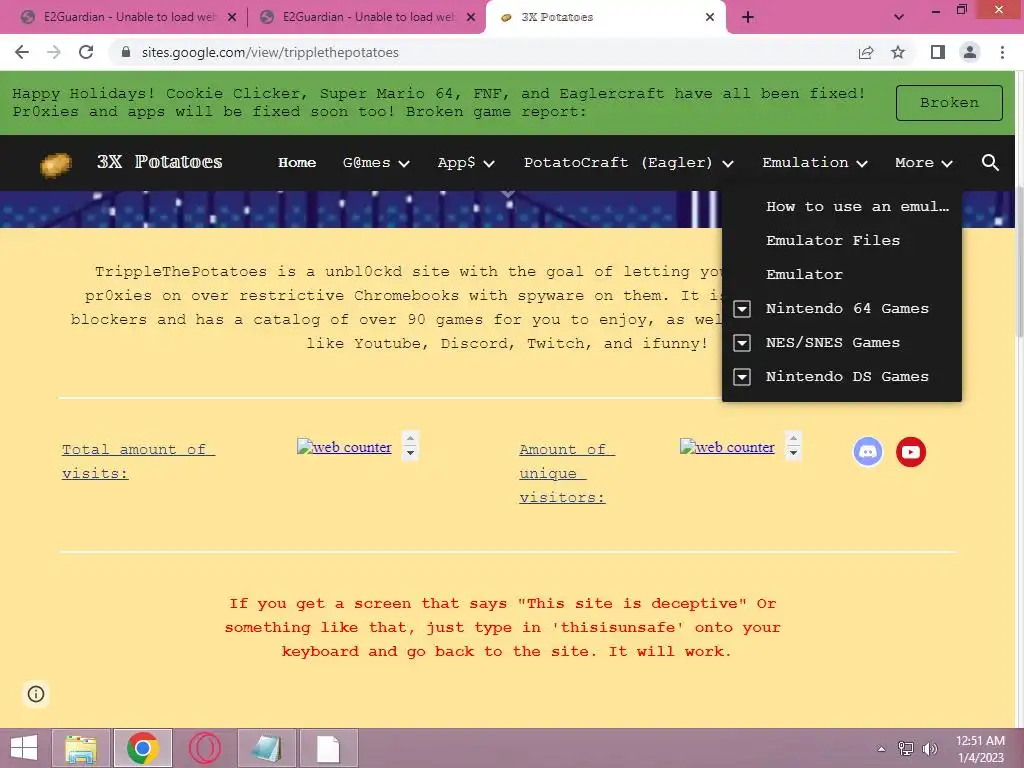Click the Home navigation item
This screenshot has width=1024, height=768.
coord(297,163)
